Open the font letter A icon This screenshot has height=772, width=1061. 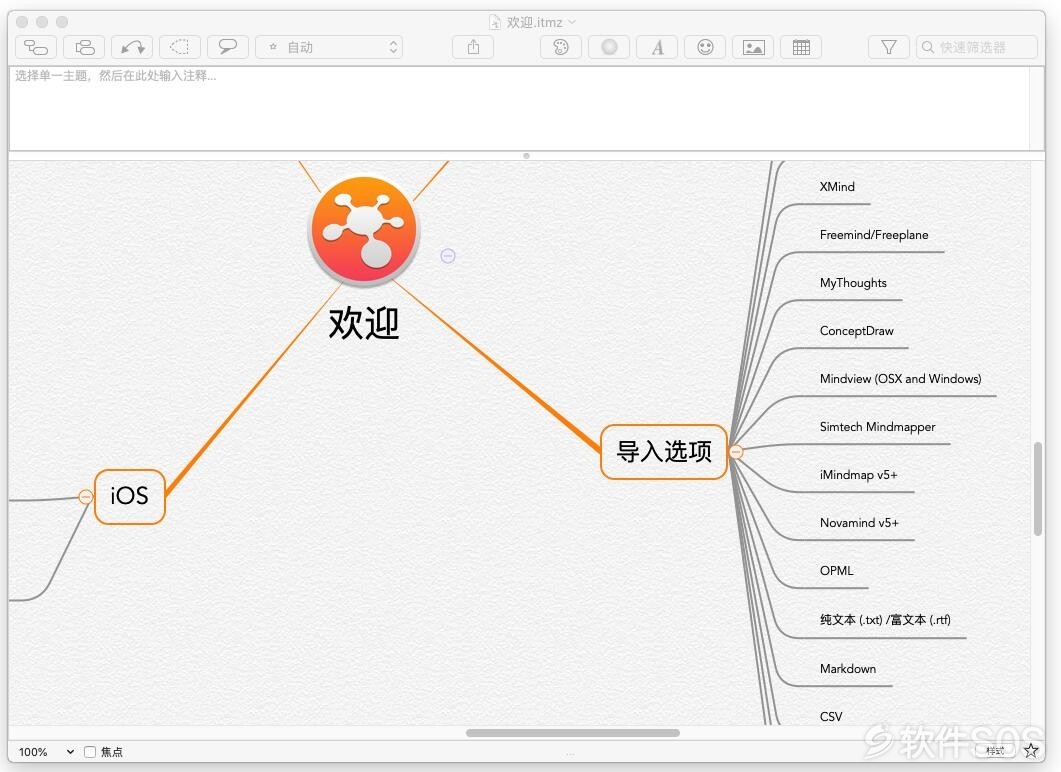coord(657,47)
